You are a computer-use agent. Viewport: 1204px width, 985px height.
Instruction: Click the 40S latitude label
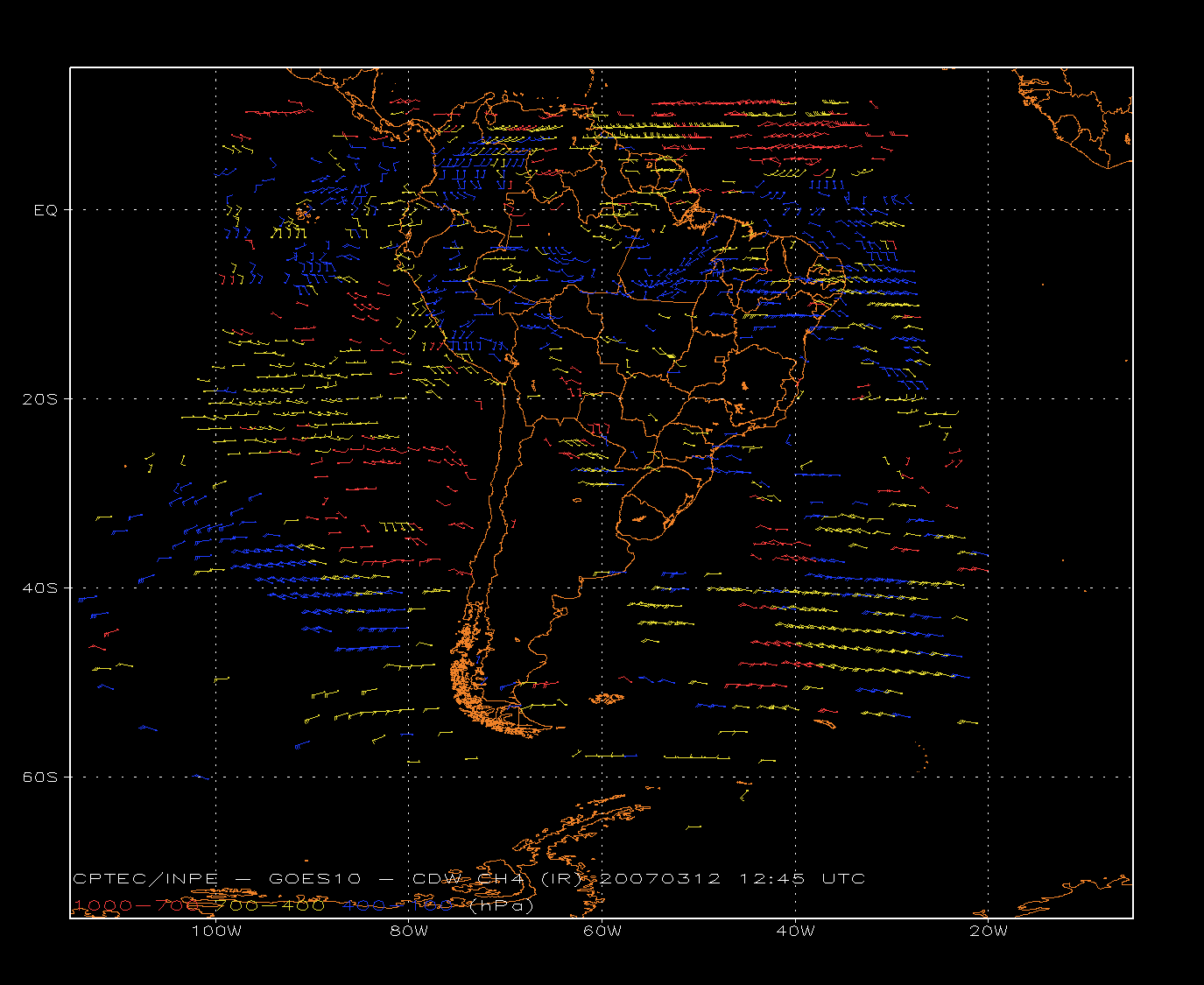point(39,588)
